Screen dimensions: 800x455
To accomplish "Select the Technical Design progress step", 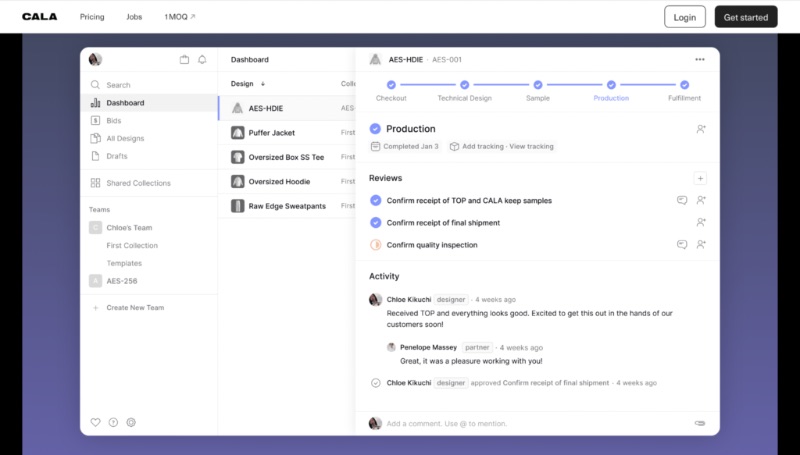I will point(464,91).
